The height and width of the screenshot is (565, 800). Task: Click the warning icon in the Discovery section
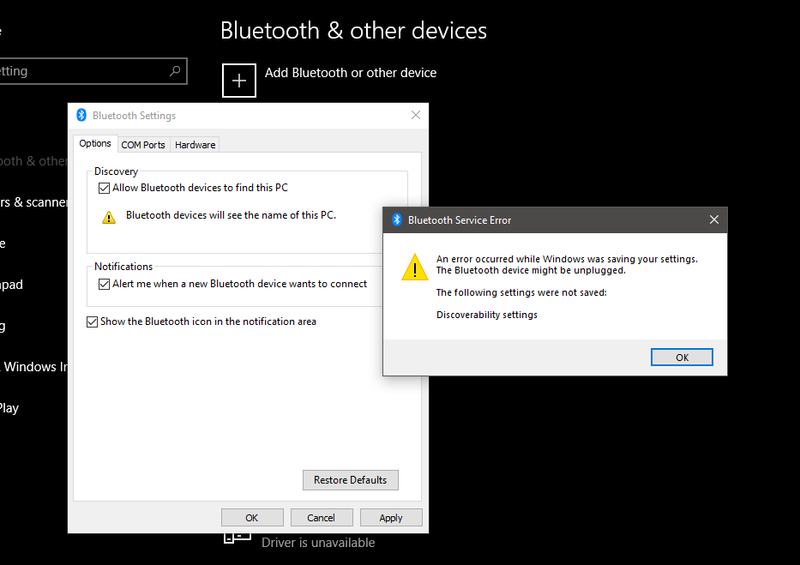coord(109,216)
